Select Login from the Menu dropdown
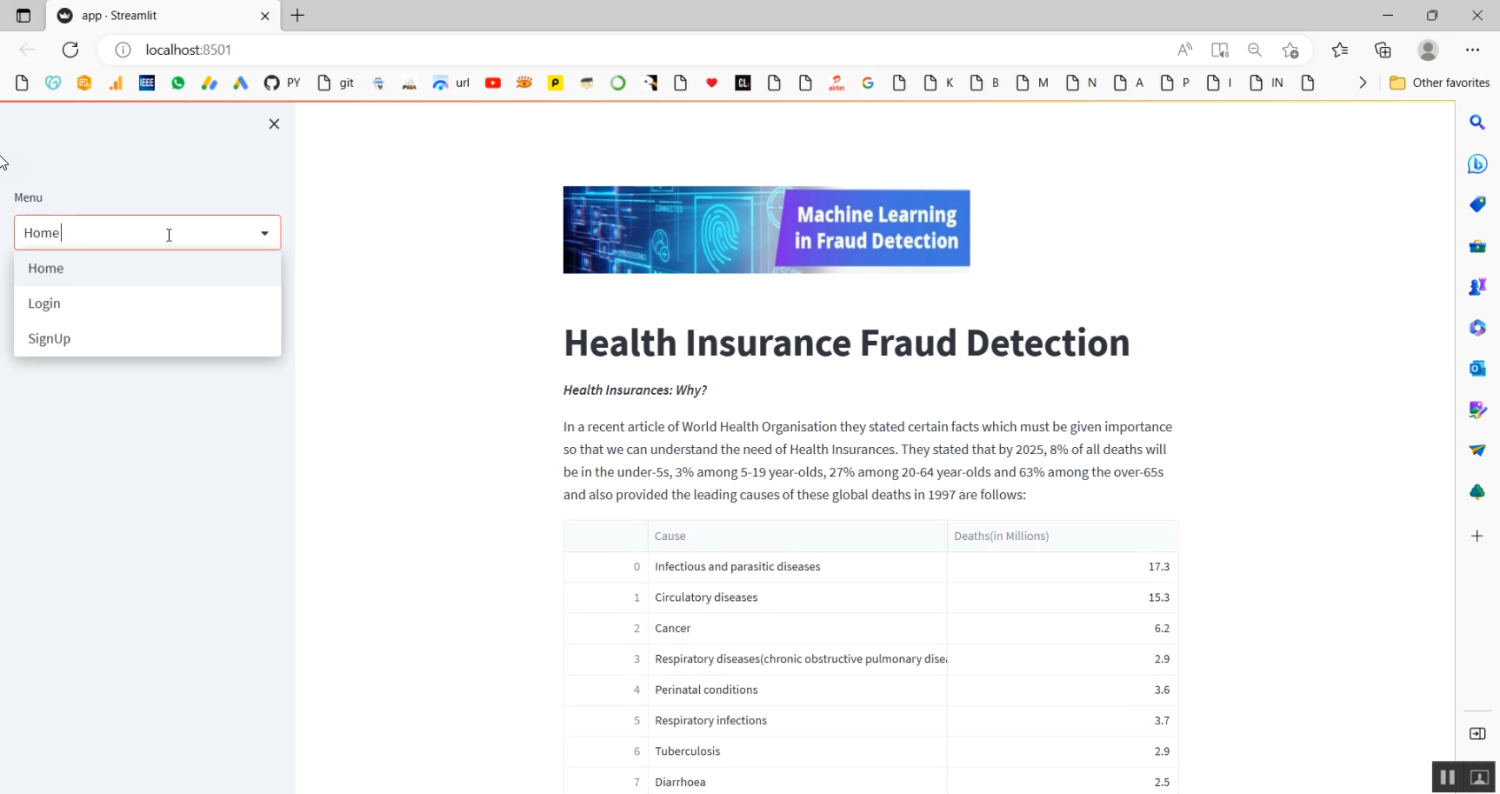 (x=44, y=303)
